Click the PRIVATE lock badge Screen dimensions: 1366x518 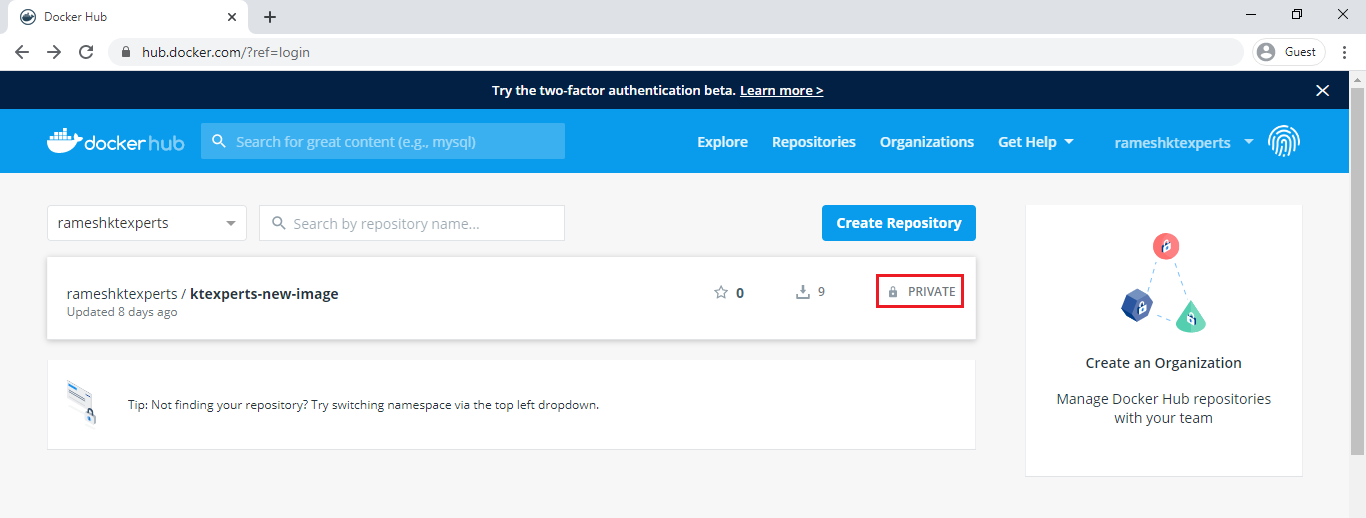(x=920, y=292)
